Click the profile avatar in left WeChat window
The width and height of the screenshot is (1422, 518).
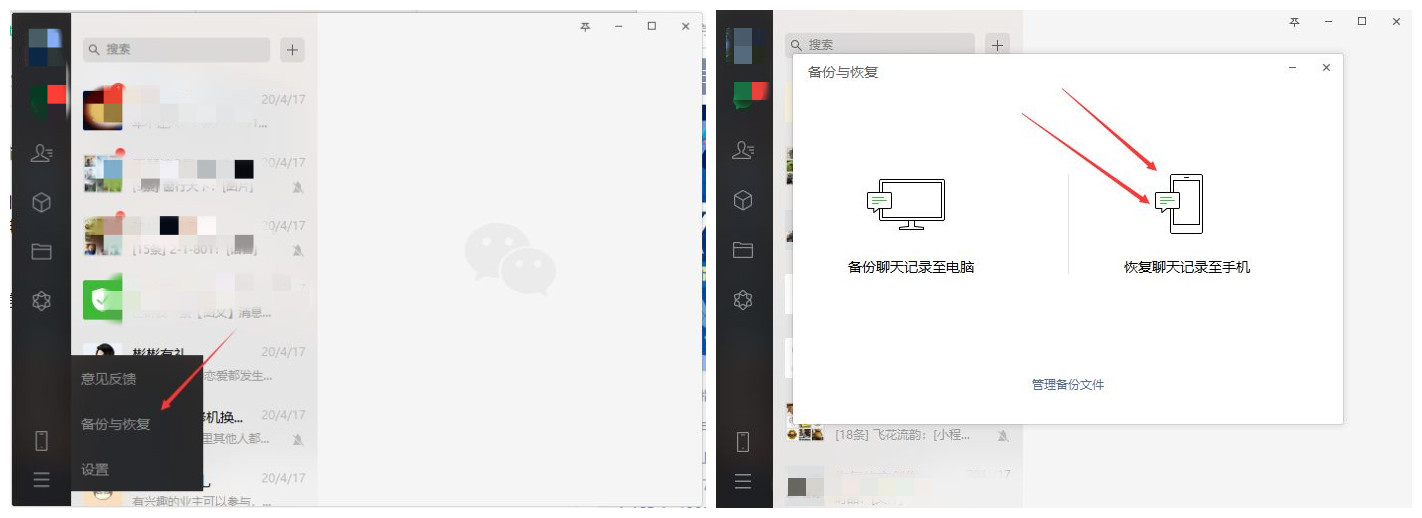point(45,48)
